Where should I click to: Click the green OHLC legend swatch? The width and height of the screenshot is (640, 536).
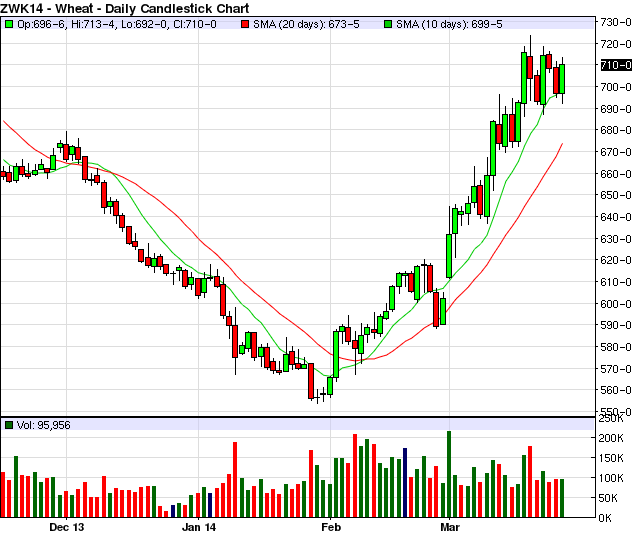pos(9,24)
